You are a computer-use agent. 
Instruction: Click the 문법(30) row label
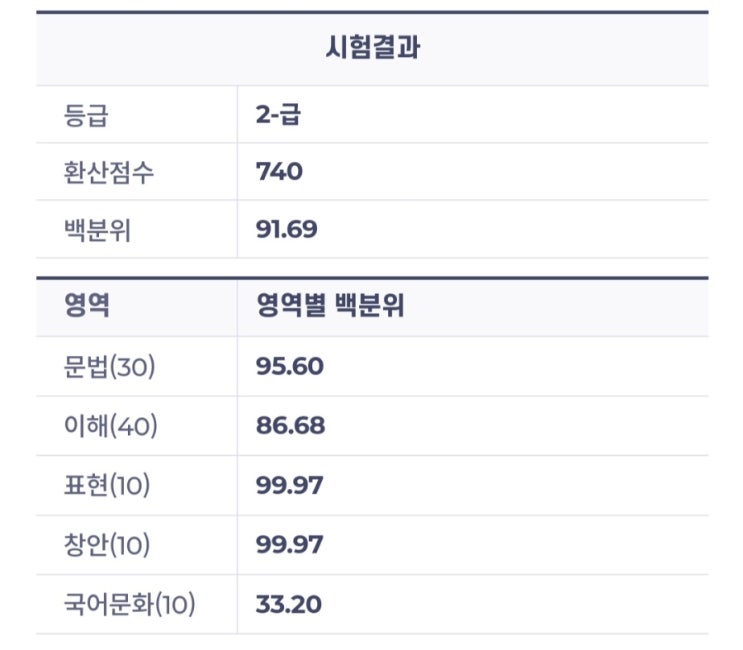108,367
